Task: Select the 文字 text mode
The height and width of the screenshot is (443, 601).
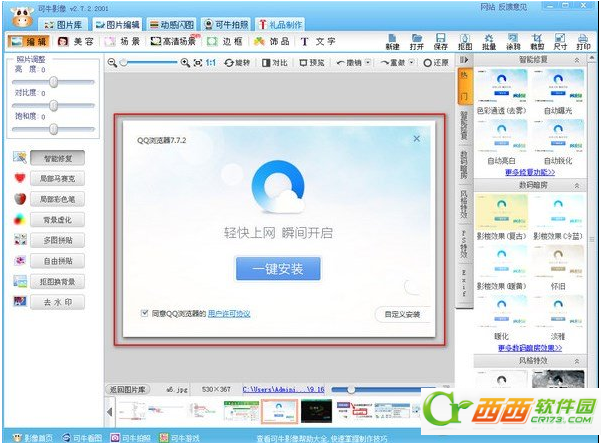Action: coord(318,41)
